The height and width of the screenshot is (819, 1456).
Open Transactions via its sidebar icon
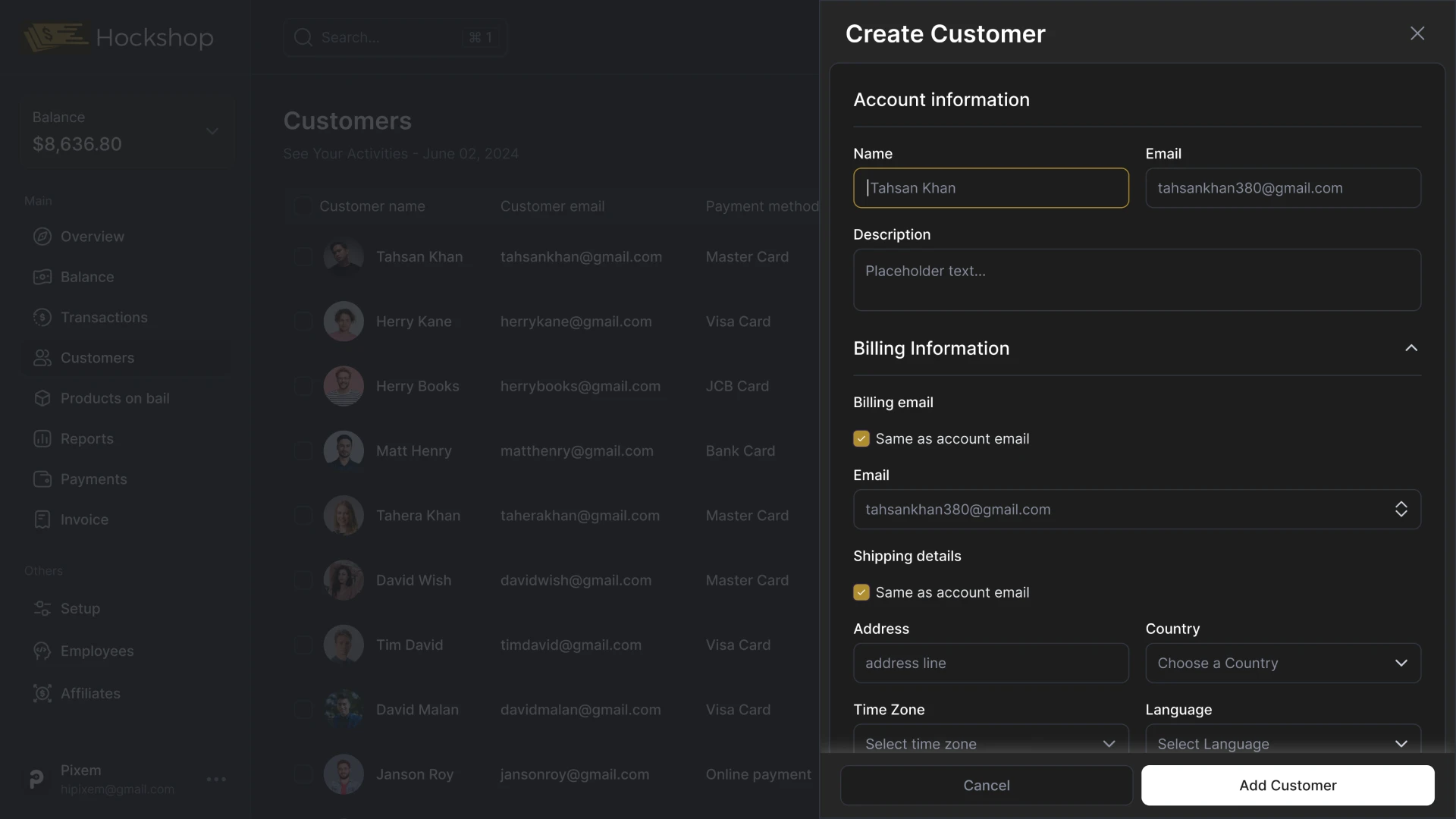[42, 317]
